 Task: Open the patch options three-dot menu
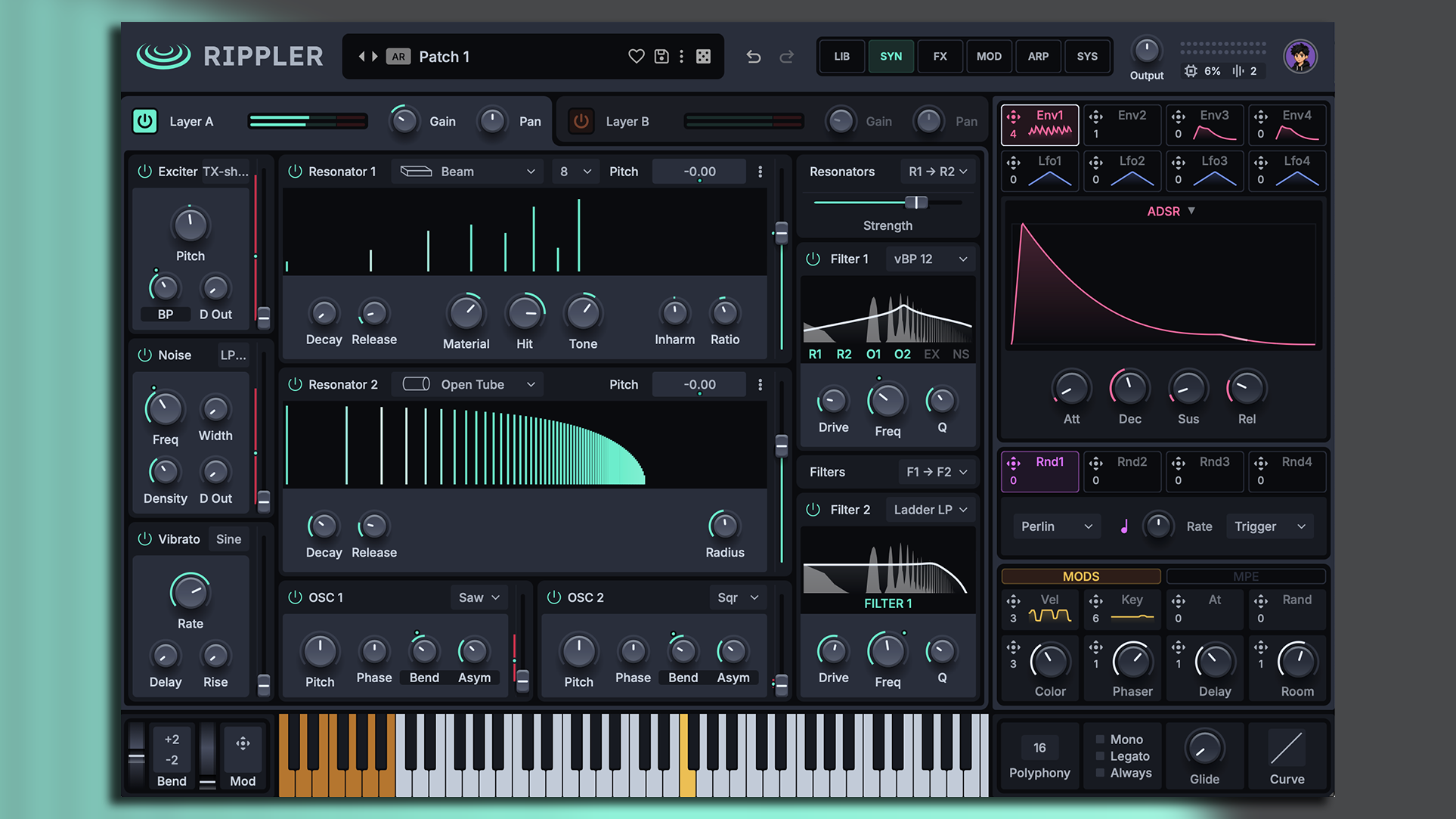[x=681, y=56]
